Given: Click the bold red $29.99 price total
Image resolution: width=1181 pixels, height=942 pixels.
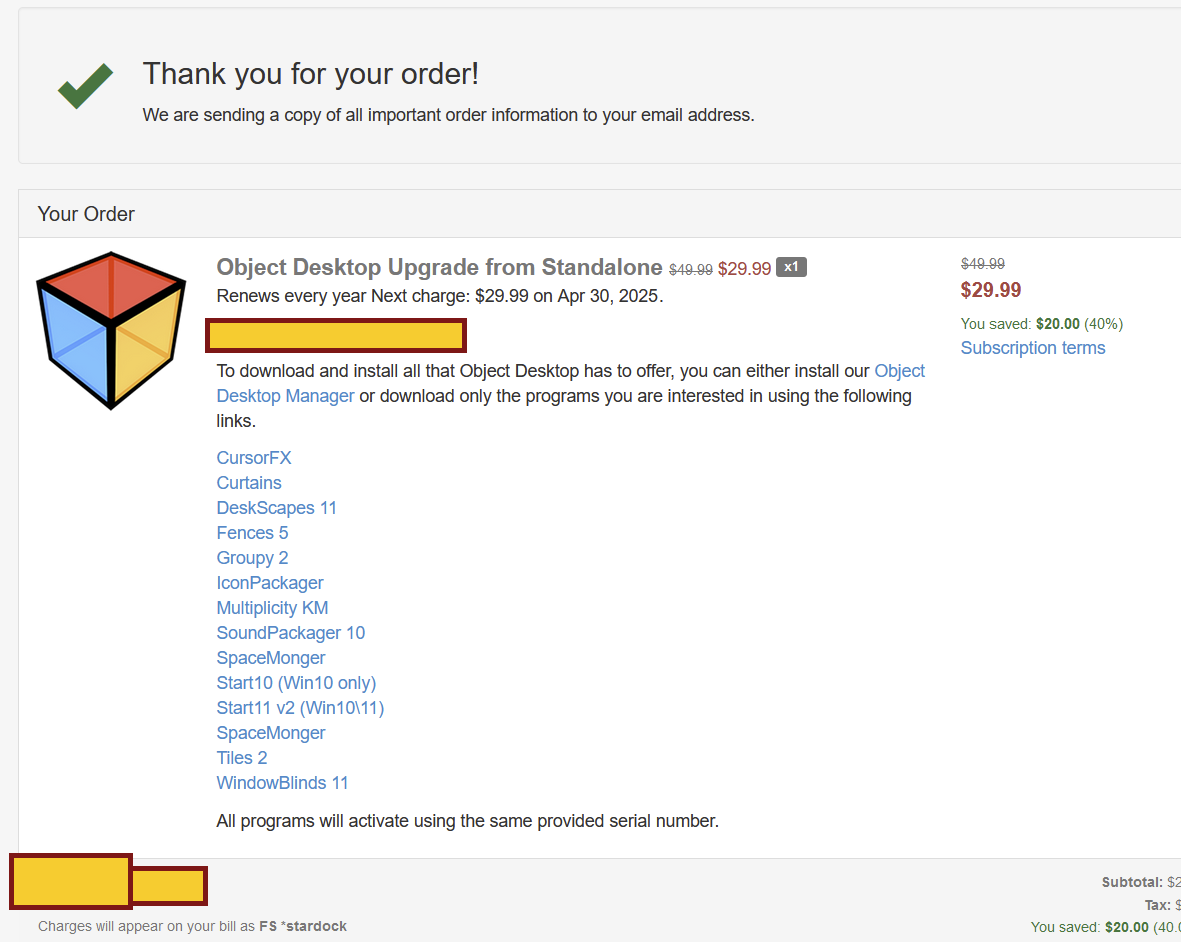Looking at the screenshot, I should 991,290.
